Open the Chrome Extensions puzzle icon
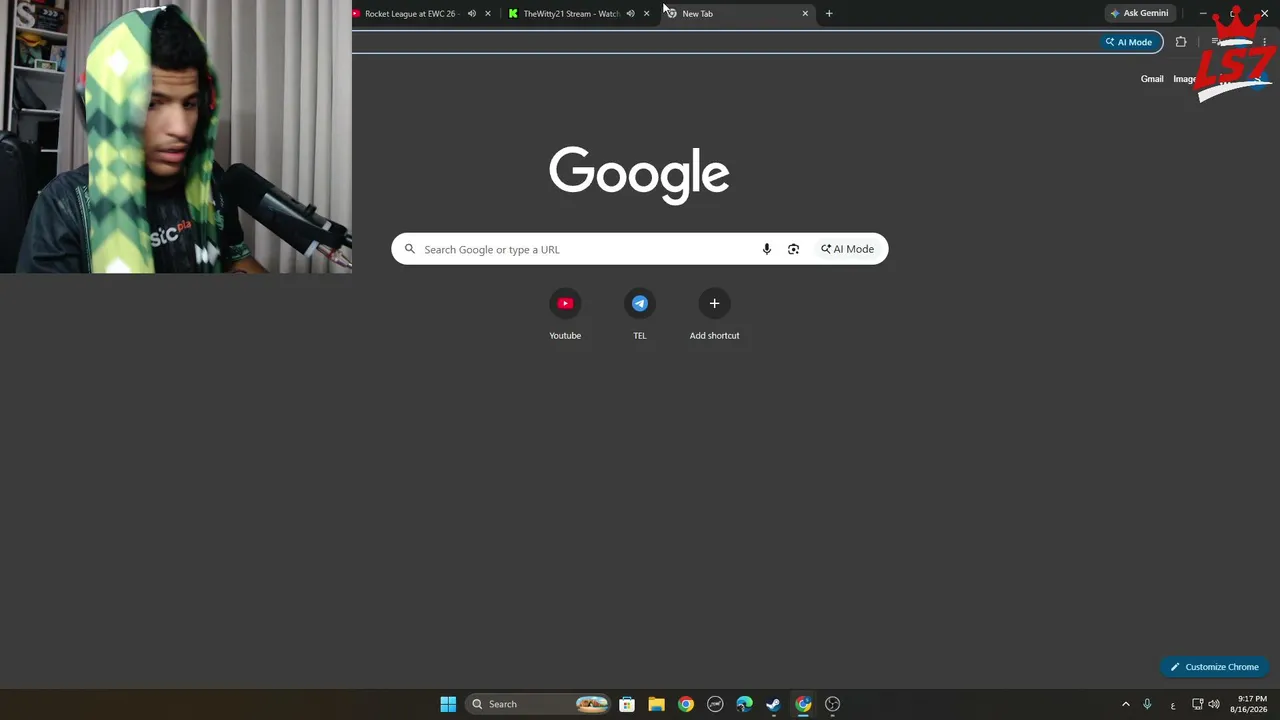 coord(1181,42)
